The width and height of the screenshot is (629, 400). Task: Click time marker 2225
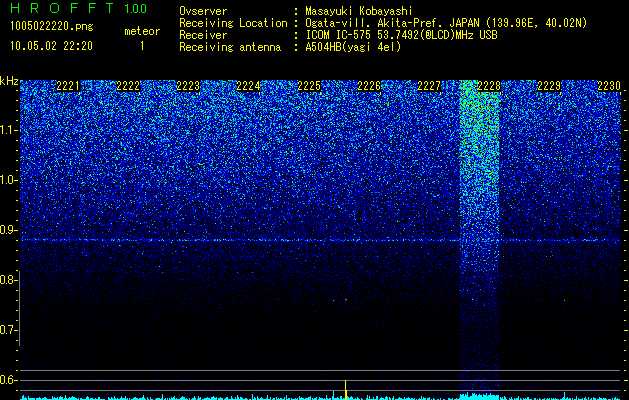click(309, 86)
